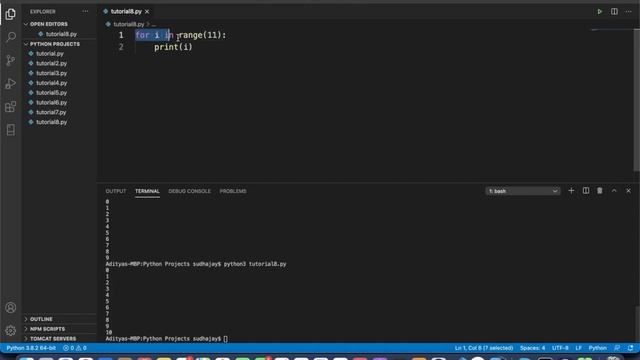Viewport: 640px width, 360px height.
Task: Run Python file with play icon
Action: [599, 11]
